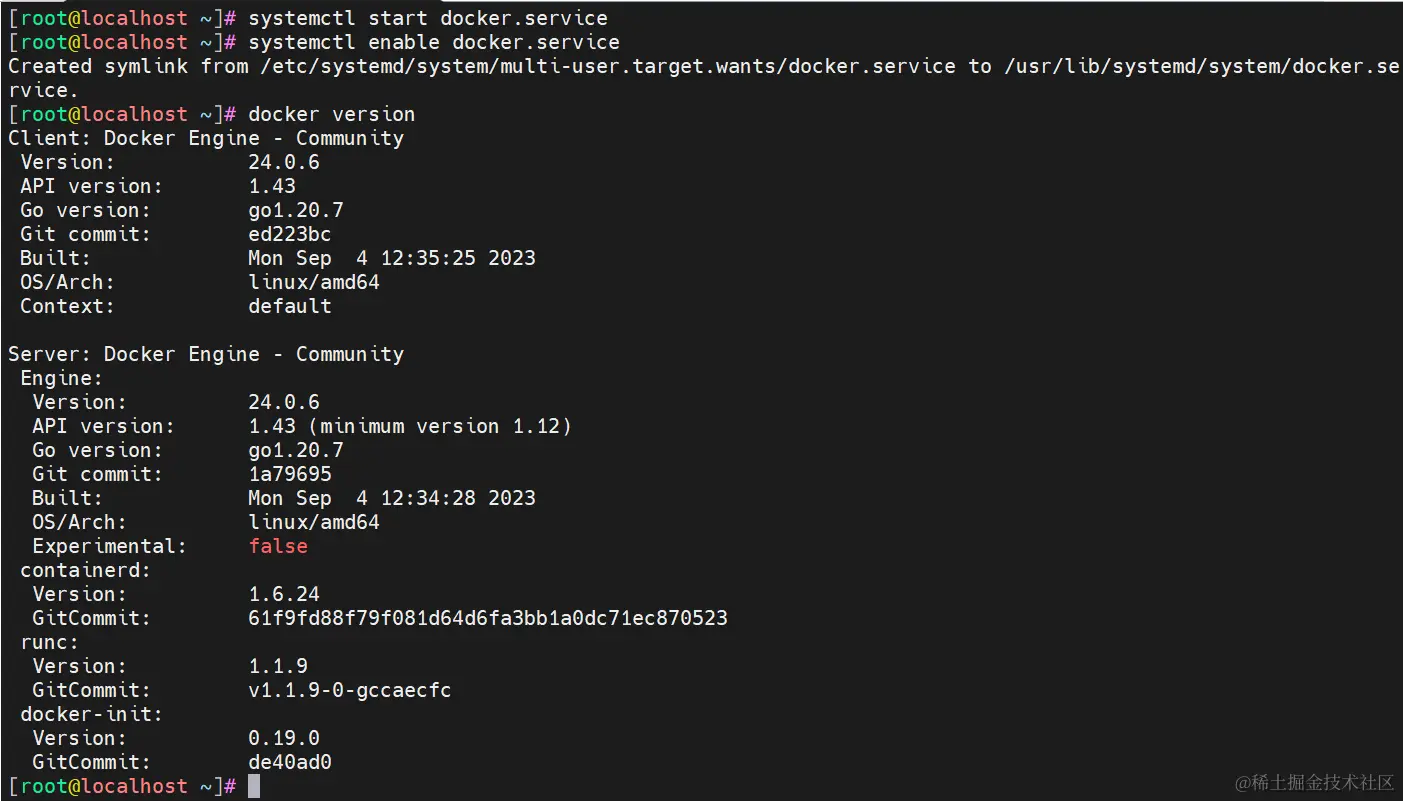The image size is (1403, 801).
Task: Click the containerd version "1.6.24"
Action: coord(283,594)
